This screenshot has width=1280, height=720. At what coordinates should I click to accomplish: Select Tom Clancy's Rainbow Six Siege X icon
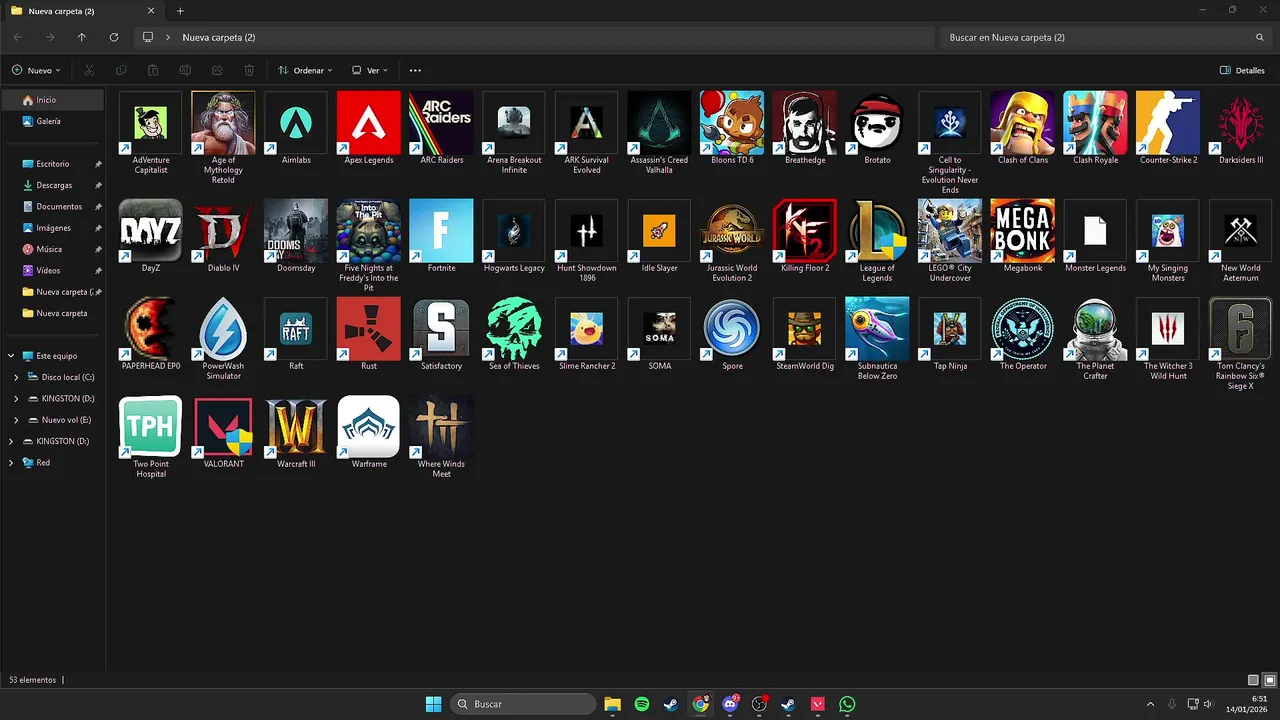click(1240, 329)
